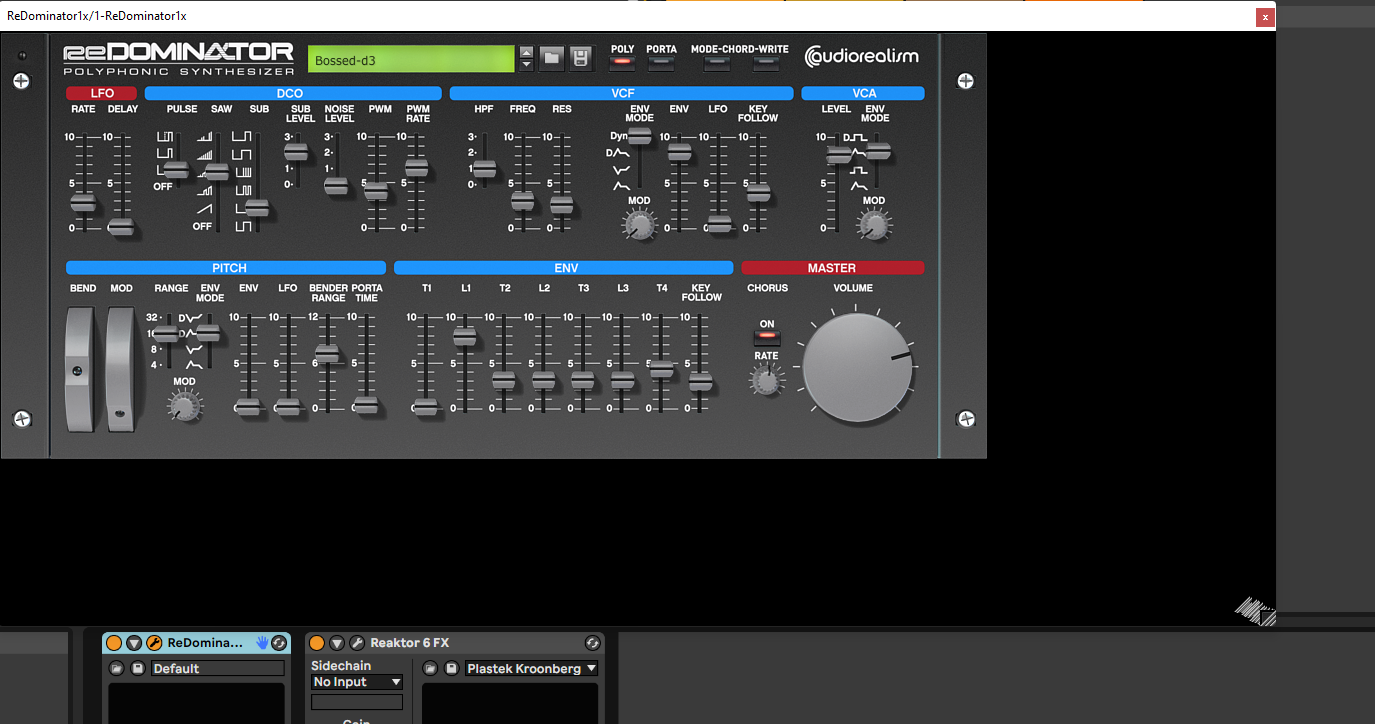This screenshot has height=724, width=1375.
Task: Click the Bossed-d3 preset name display
Action: point(412,59)
